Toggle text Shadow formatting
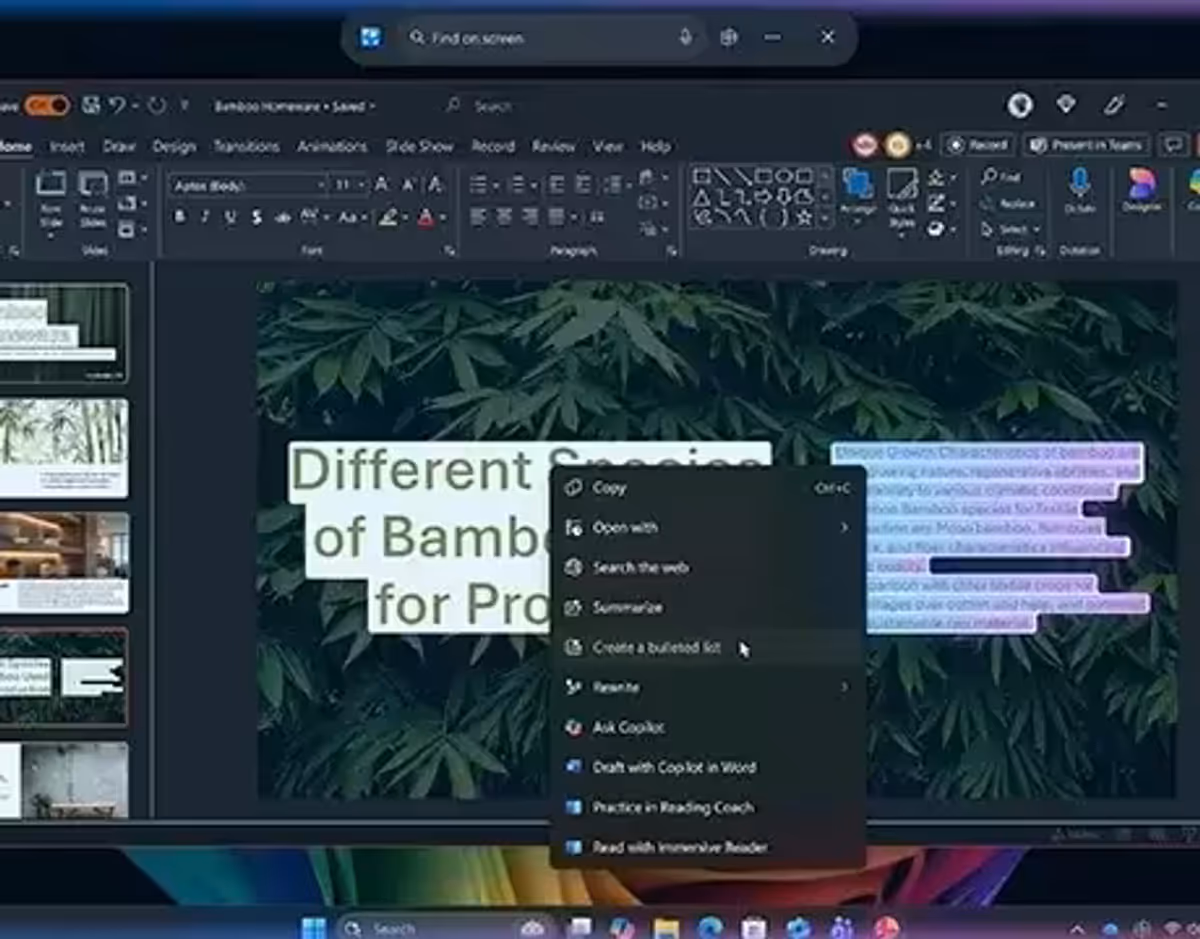 click(256, 217)
